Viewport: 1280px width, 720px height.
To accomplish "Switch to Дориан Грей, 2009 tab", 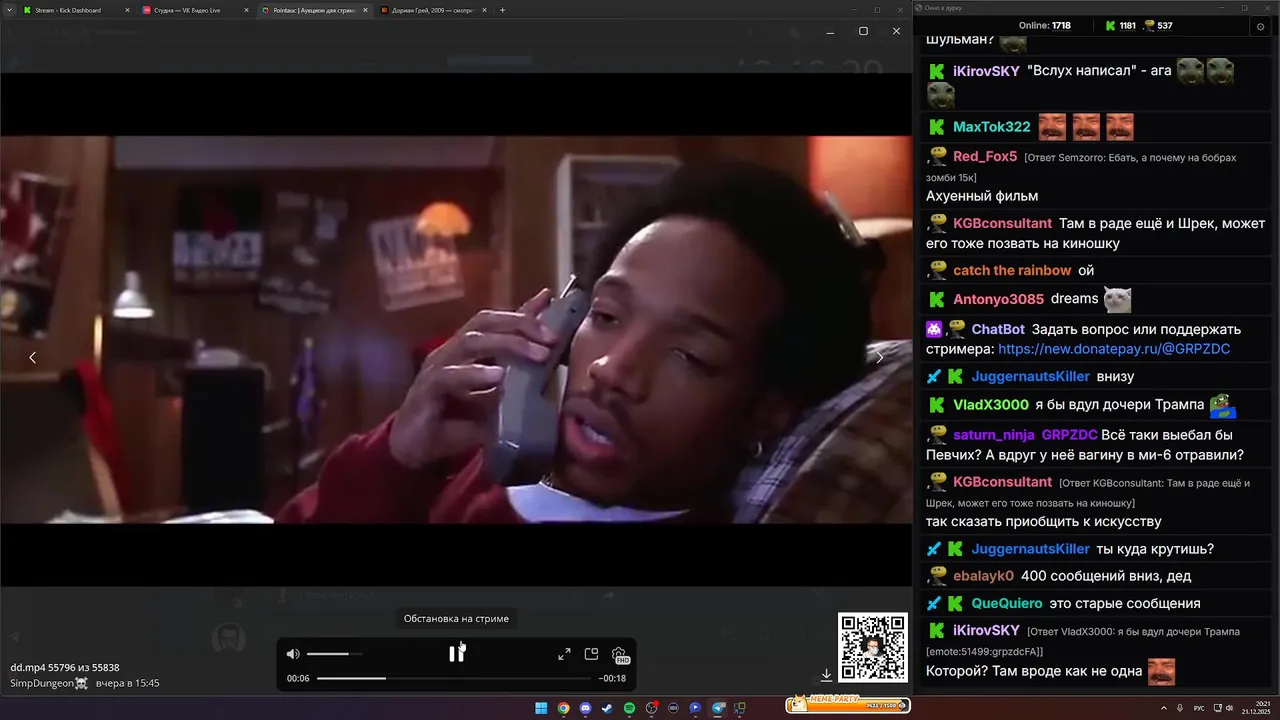I will 432,10.
